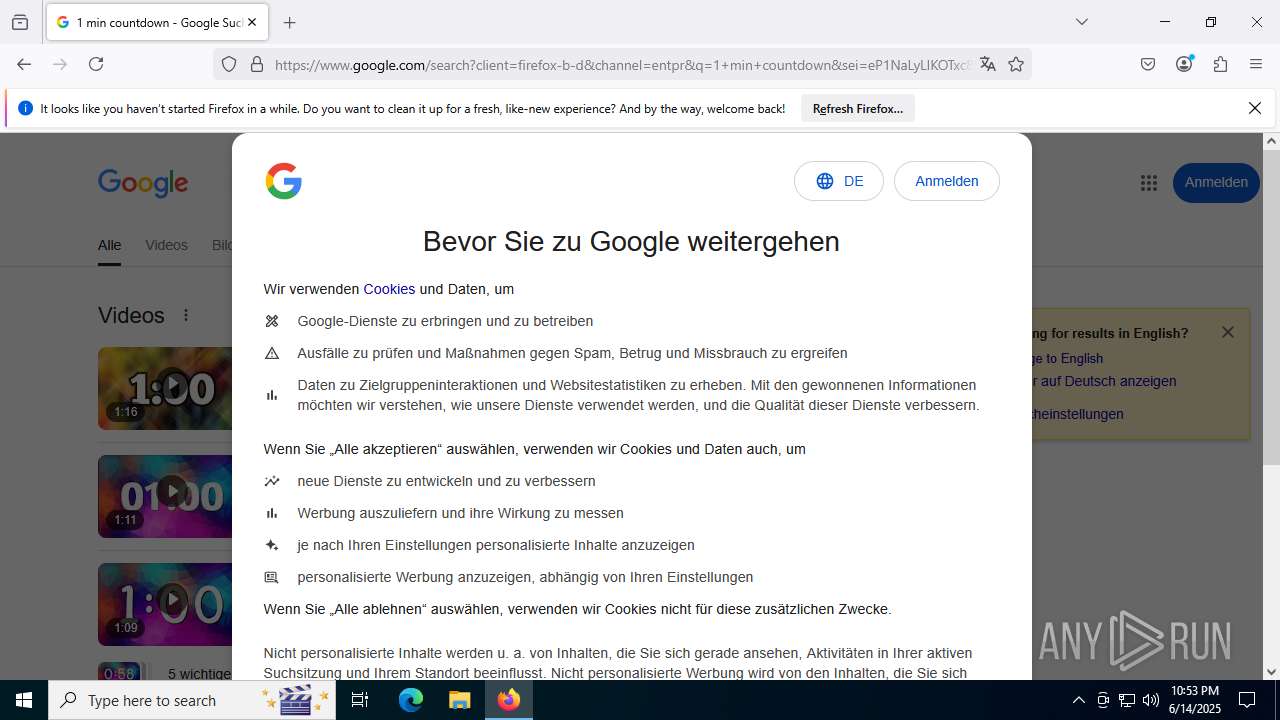Open the Pocket save icon

[x=1148, y=64]
